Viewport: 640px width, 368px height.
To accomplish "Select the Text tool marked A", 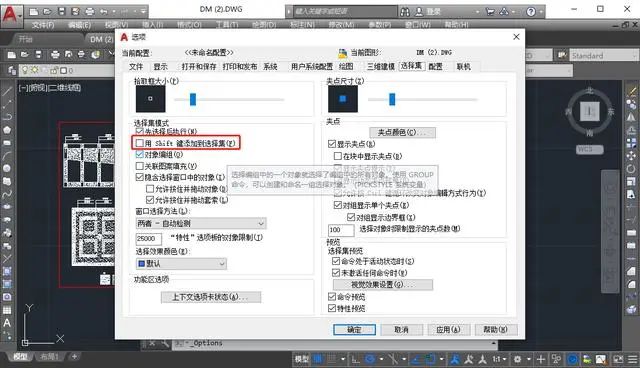I will 7,323.
